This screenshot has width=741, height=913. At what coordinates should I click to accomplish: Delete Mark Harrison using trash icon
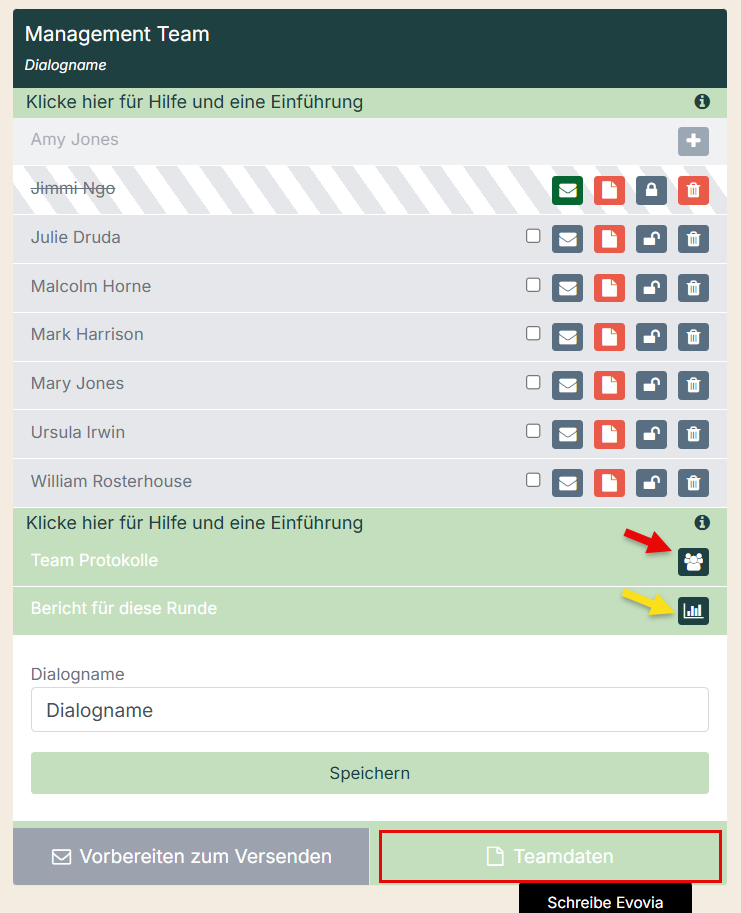click(x=693, y=337)
